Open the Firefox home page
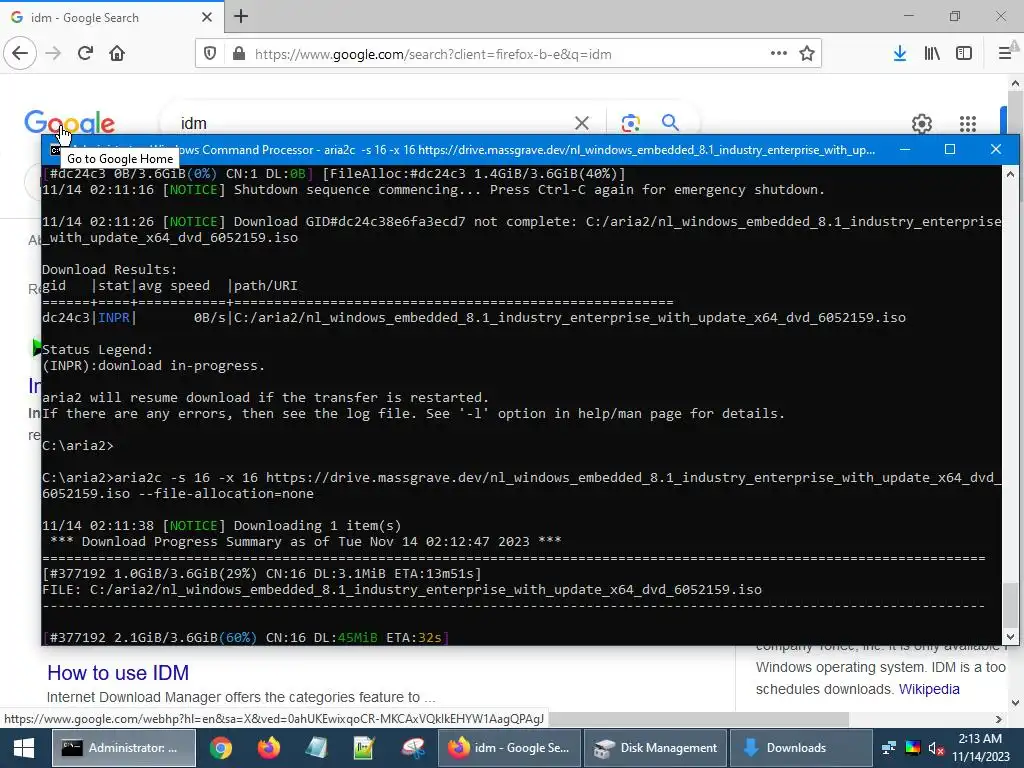 [x=117, y=54]
